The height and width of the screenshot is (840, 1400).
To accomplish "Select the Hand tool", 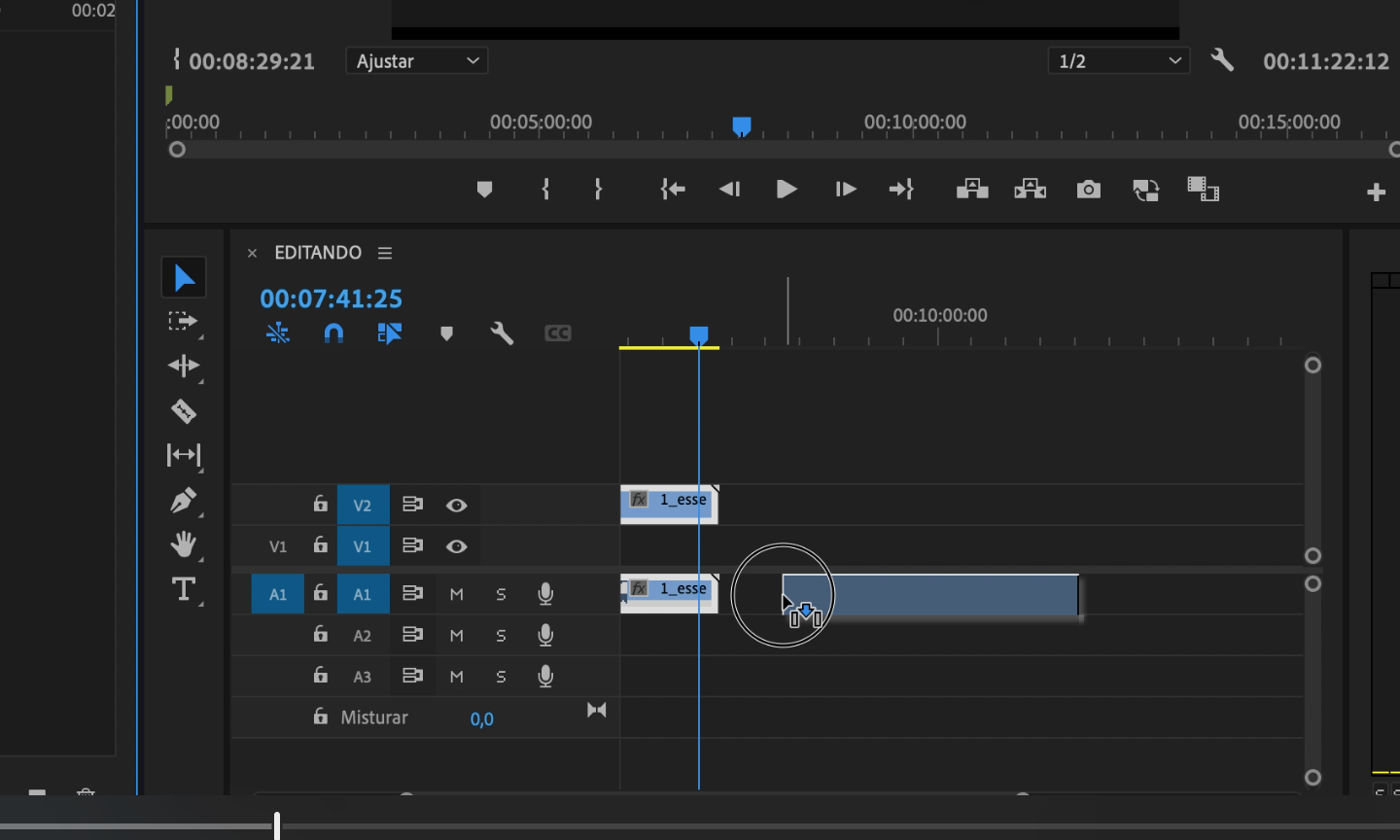I will [x=183, y=544].
